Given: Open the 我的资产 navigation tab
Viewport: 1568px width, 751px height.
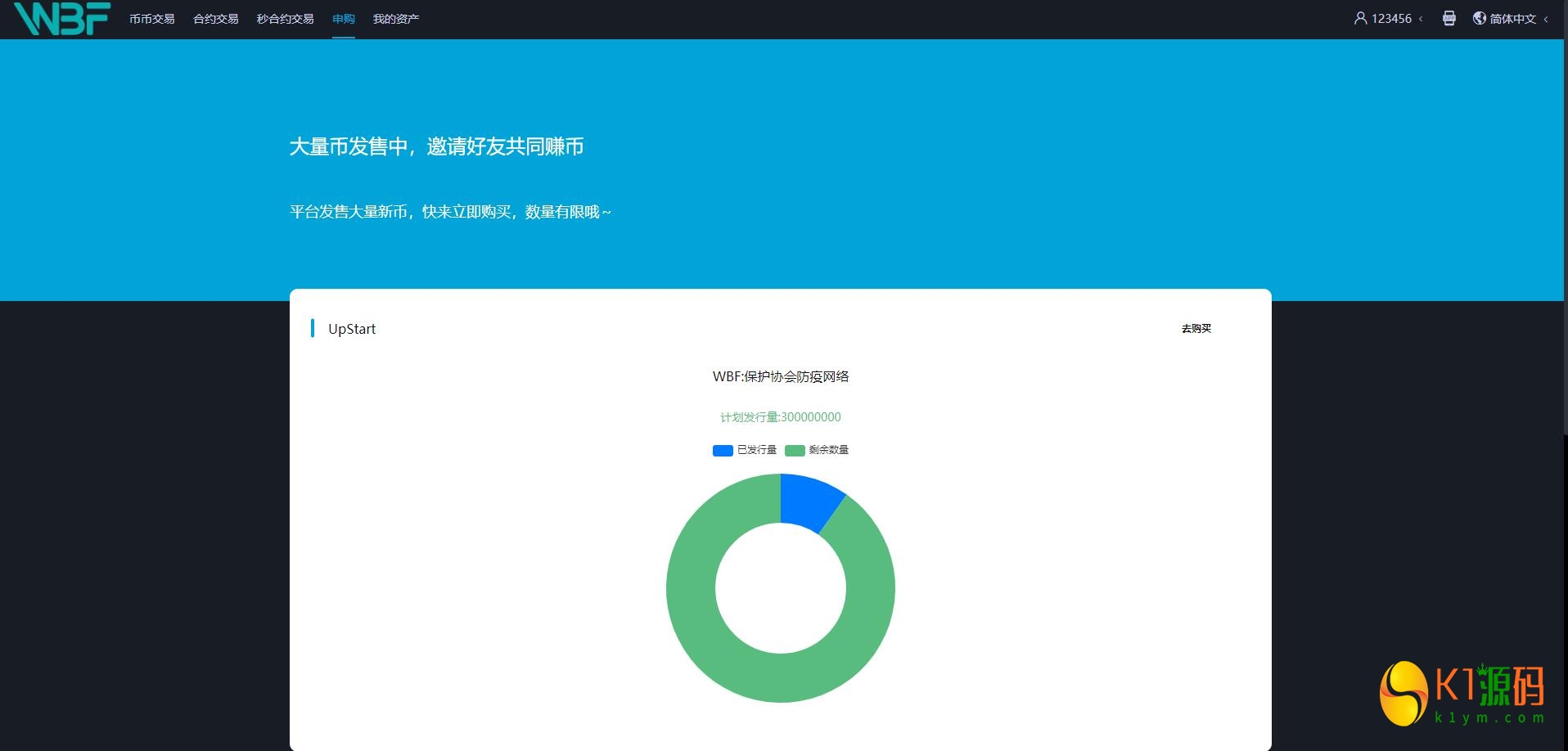Looking at the screenshot, I should pyautogui.click(x=396, y=19).
